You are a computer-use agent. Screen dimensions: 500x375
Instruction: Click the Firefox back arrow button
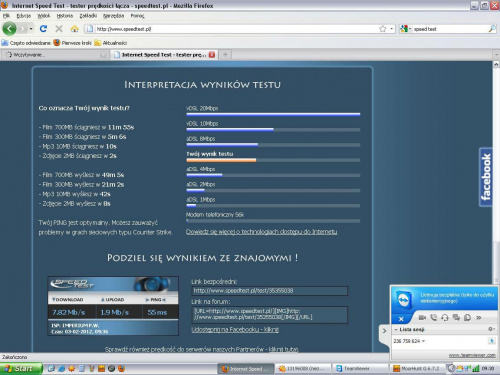(9, 29)
